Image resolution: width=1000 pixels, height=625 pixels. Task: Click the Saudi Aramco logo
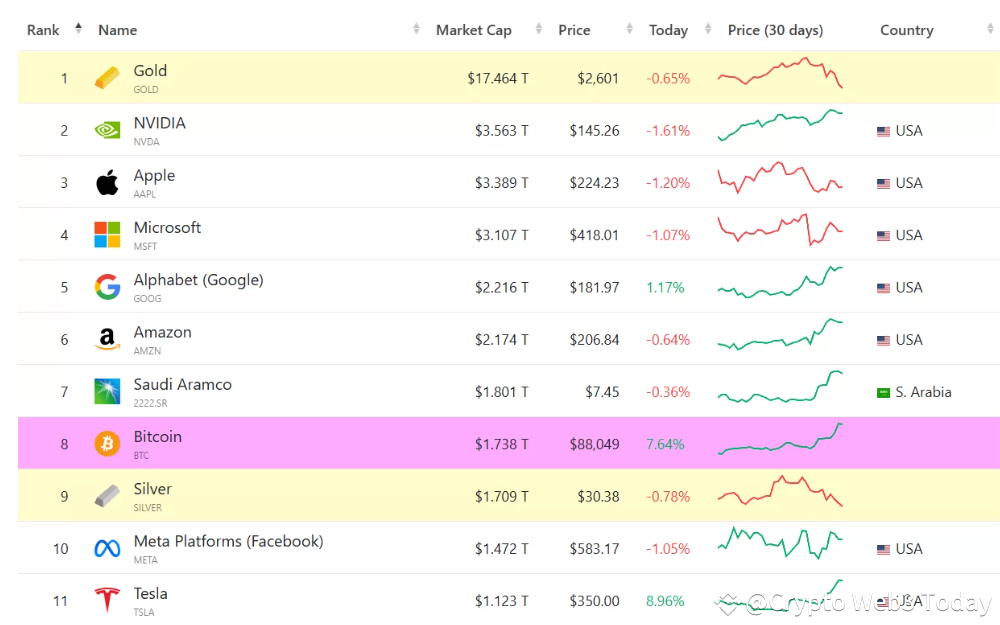click(x=107, y=391)
